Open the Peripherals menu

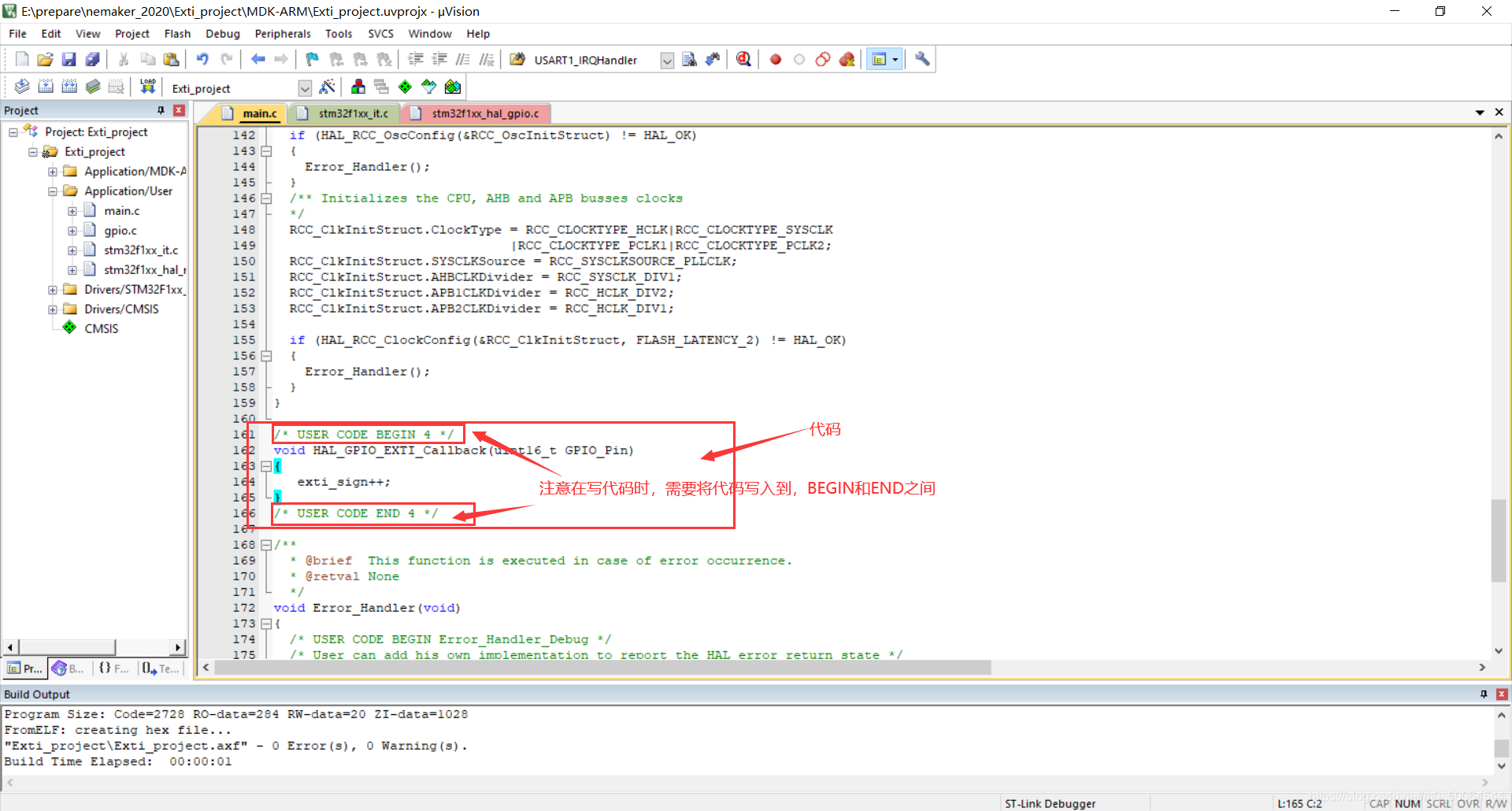pos(283,34)
